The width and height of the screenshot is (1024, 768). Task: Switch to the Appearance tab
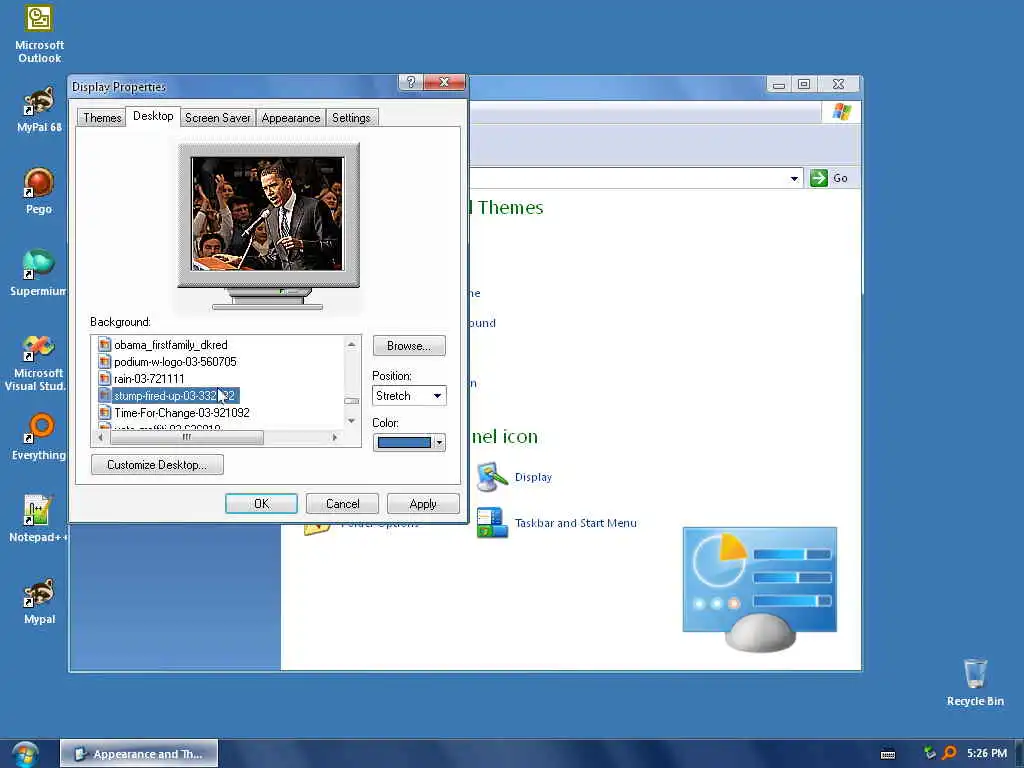point(291,118)
